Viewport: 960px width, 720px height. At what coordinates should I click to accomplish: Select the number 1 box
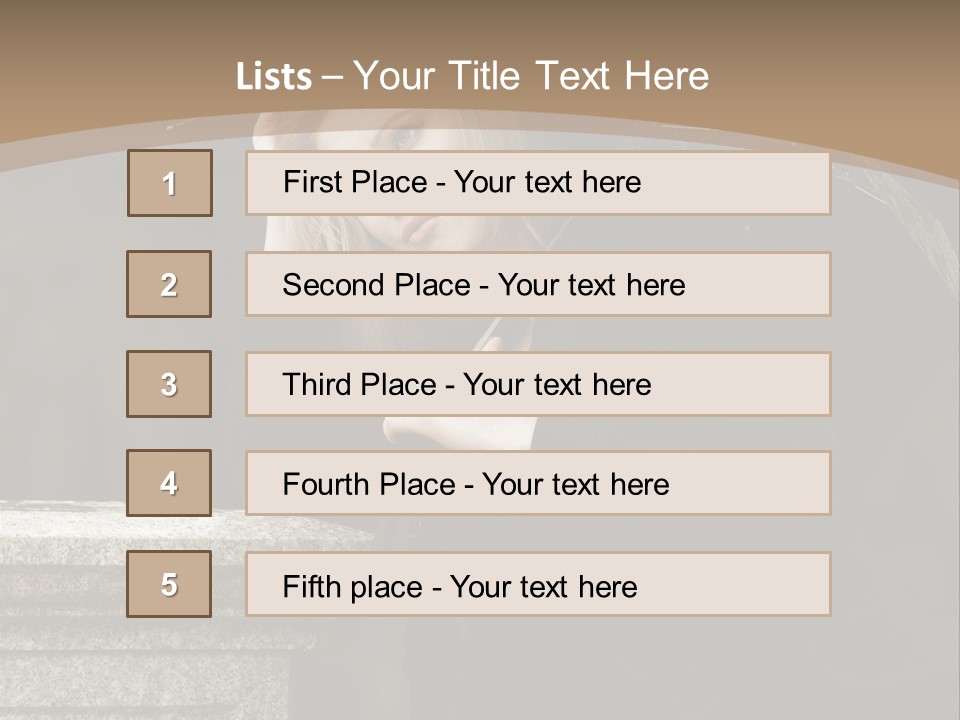pyautogui.click(x=170, y=183)
